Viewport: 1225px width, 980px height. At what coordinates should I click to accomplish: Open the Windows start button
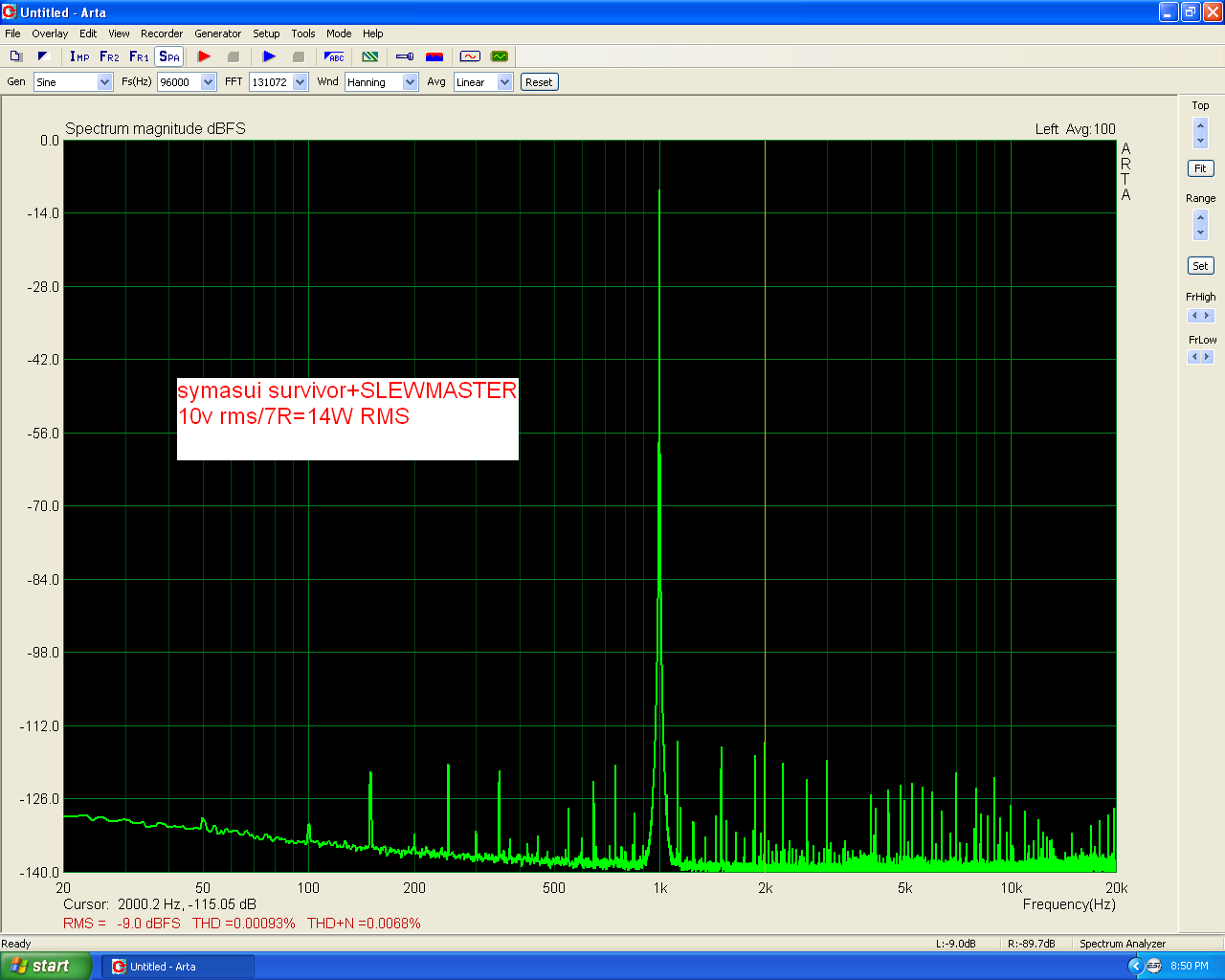coord(46,967)
